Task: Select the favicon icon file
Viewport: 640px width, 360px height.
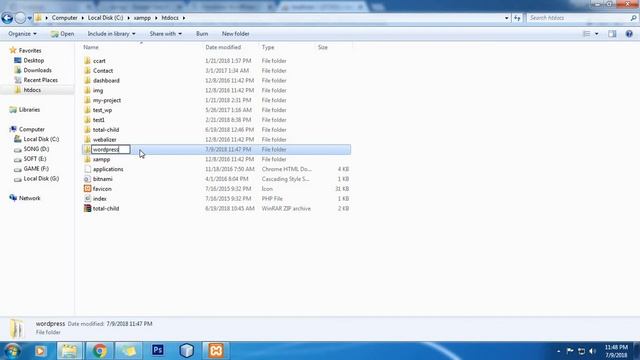Action: tap(87, 189)
